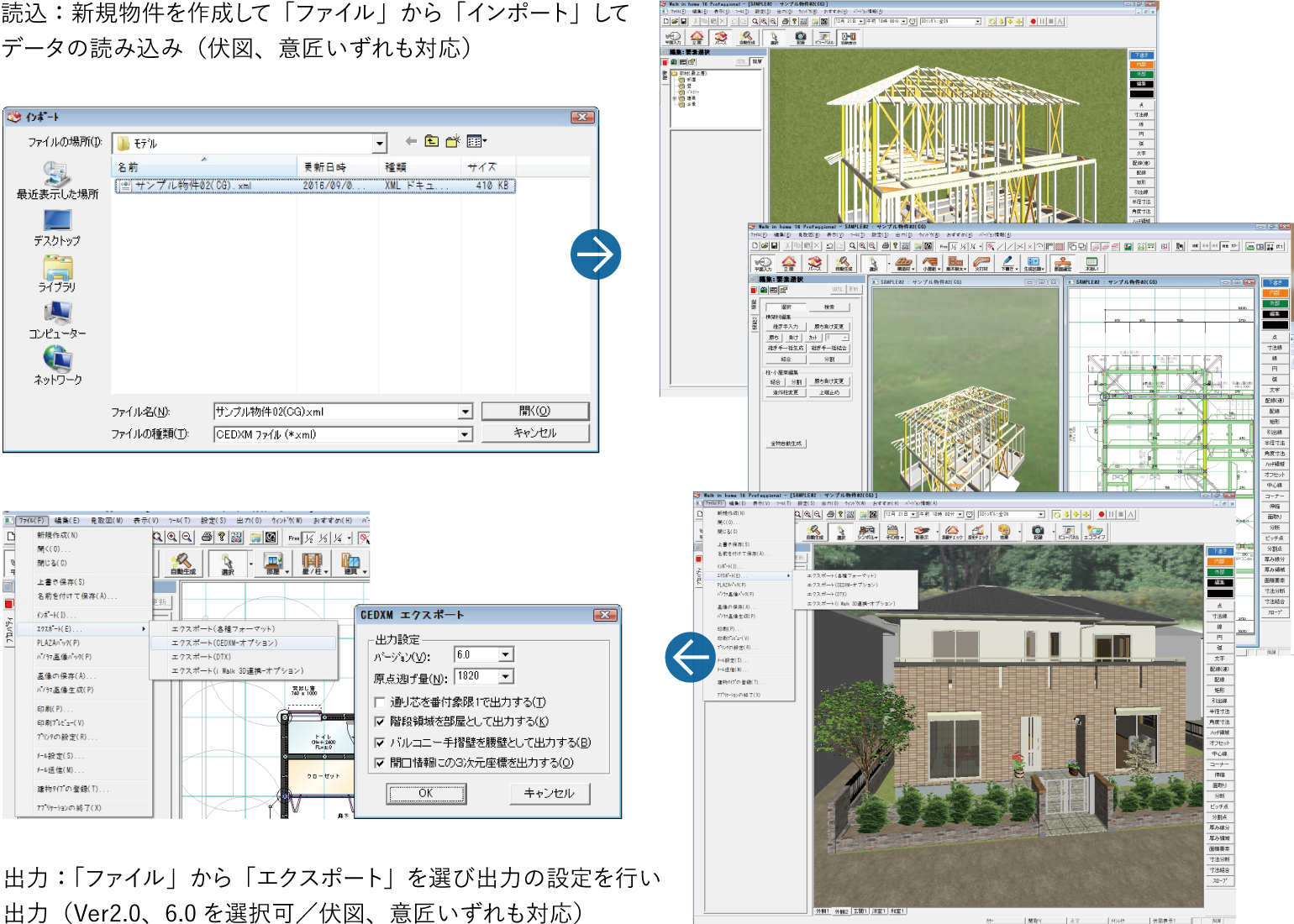Open the 表示(V) menu in bottom-left window
The height and width of the screenshot is (924, 1294).
point(145,520)
